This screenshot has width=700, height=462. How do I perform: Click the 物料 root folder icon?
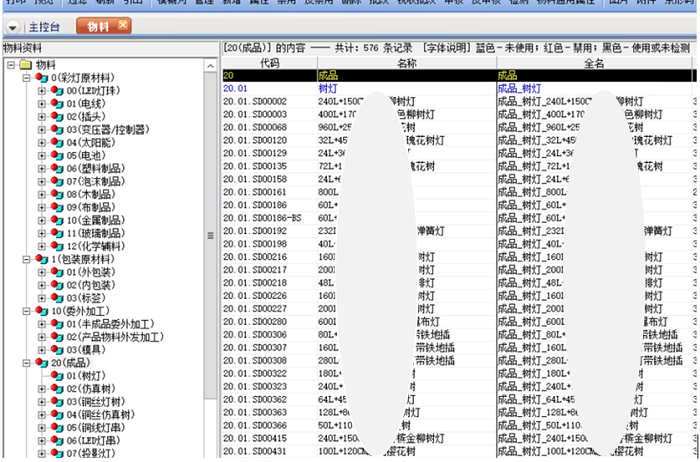point(26,65)
